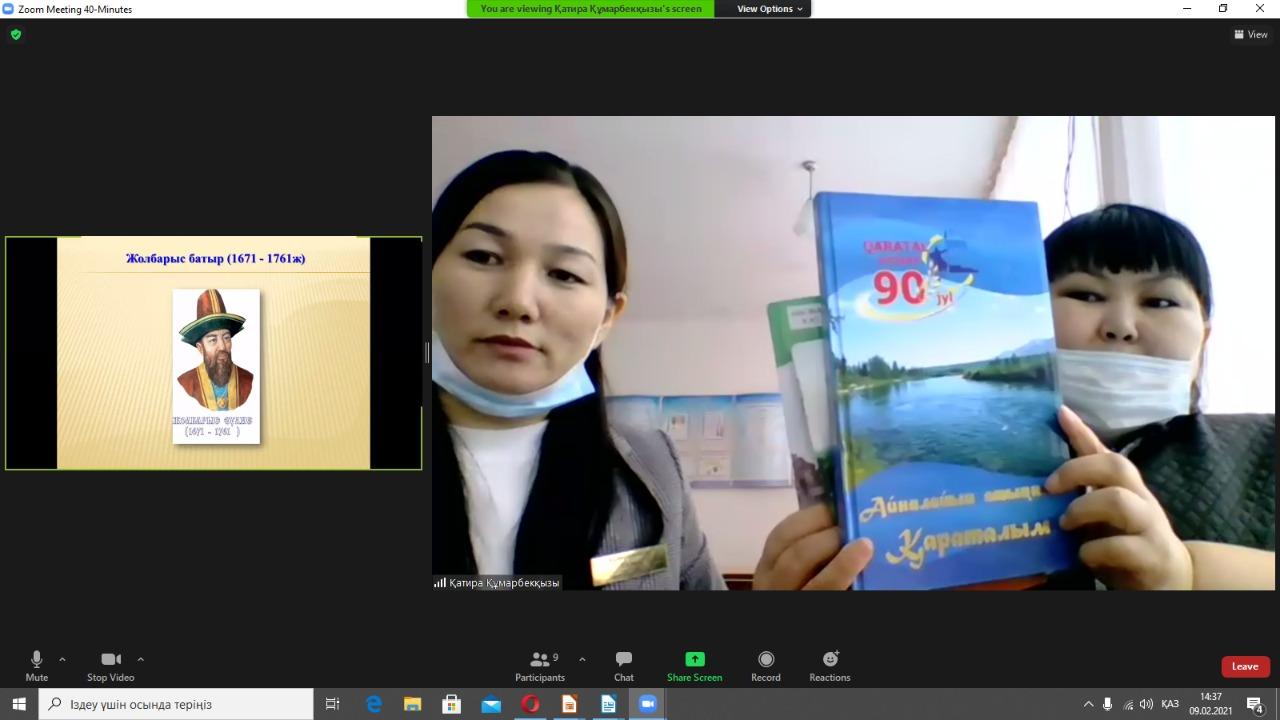1280x720 pixels.
Task: Open the View layout menu
Action: pyautogui.click(x=1251, y=34)
